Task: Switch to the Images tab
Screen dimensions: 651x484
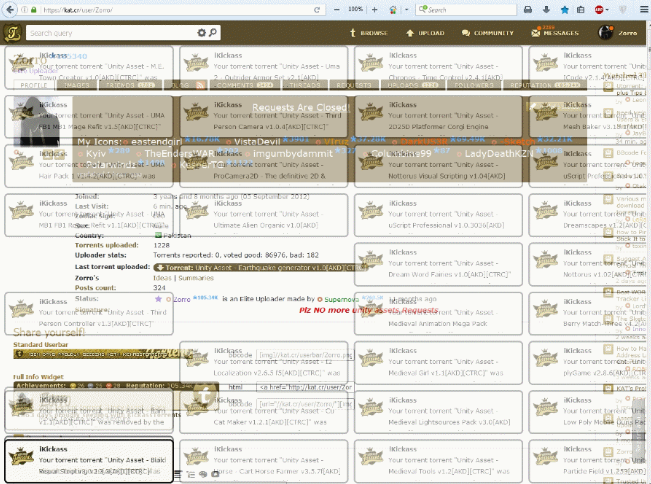Action: tap(77, 85)
